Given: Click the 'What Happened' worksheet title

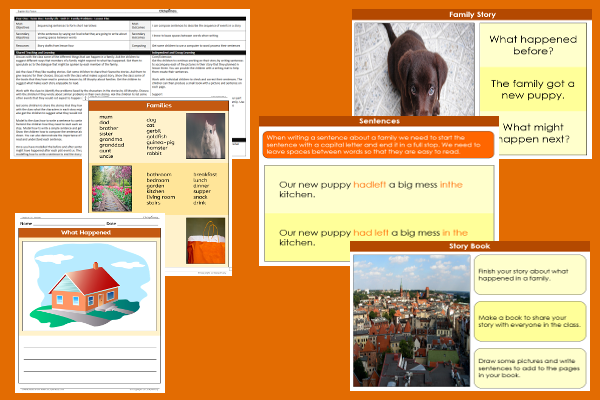Looking at the screenshot, I should [86, 232].
